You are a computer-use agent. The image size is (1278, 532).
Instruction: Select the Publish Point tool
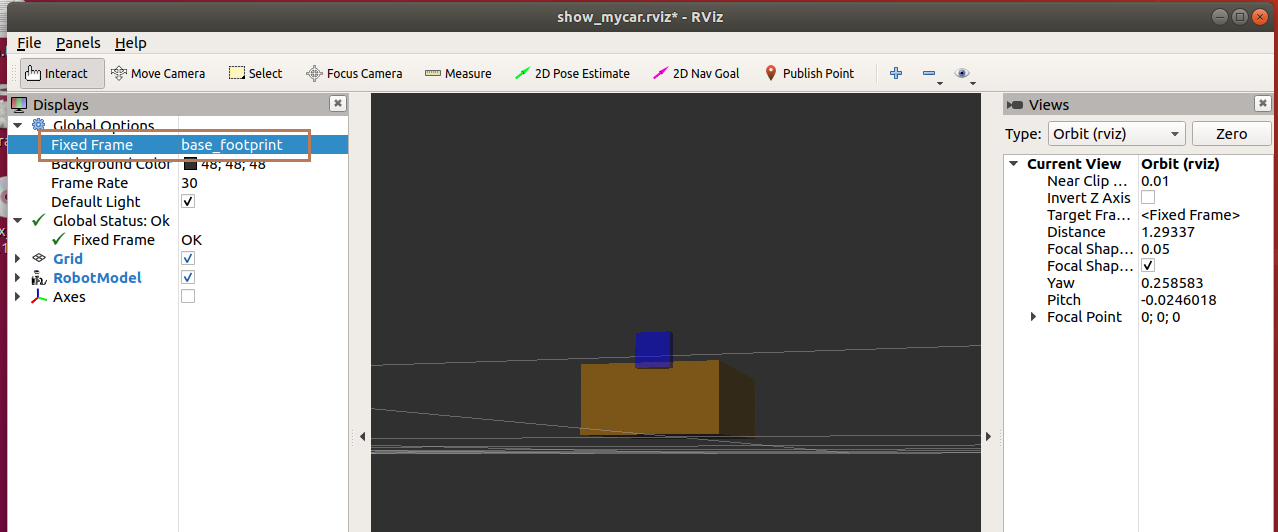(x=809, y=73)
